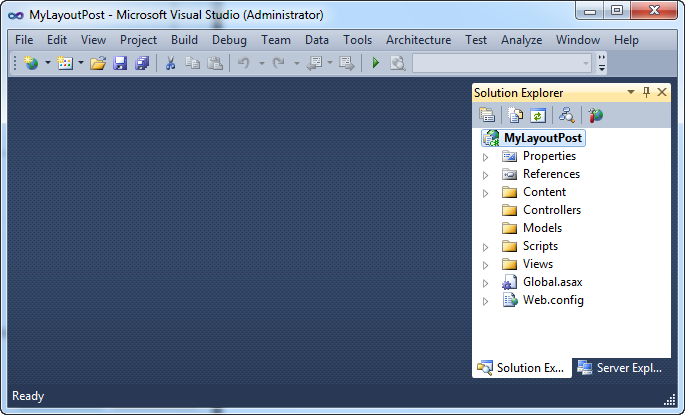Start debugging with the green play icon
The width and height of the screenshot is (685, 415).
point(375,63)
